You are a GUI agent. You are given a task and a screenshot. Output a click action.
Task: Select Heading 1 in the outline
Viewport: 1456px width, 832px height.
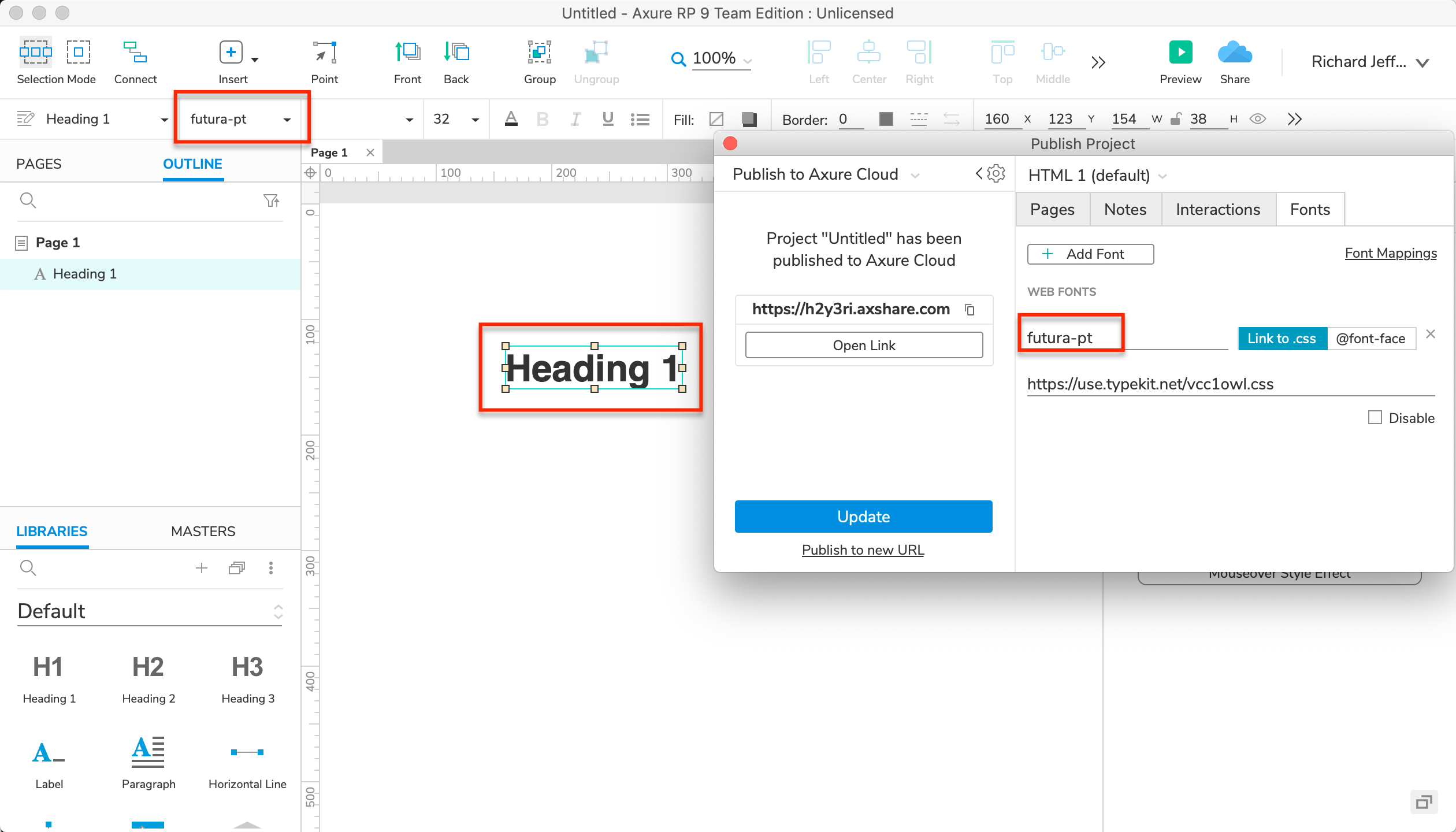click(x=84, y=273)
